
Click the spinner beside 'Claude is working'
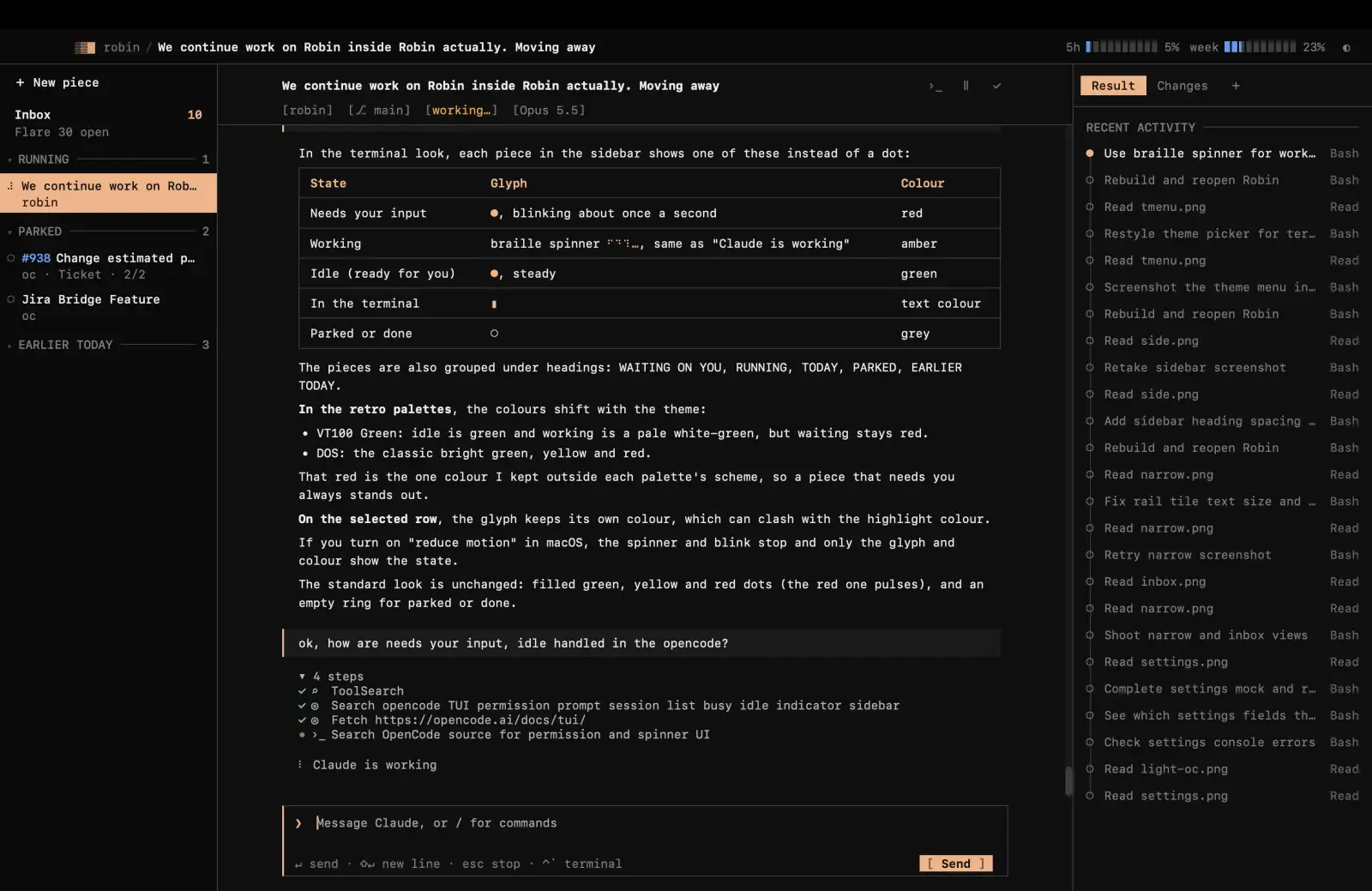[299, 765]
